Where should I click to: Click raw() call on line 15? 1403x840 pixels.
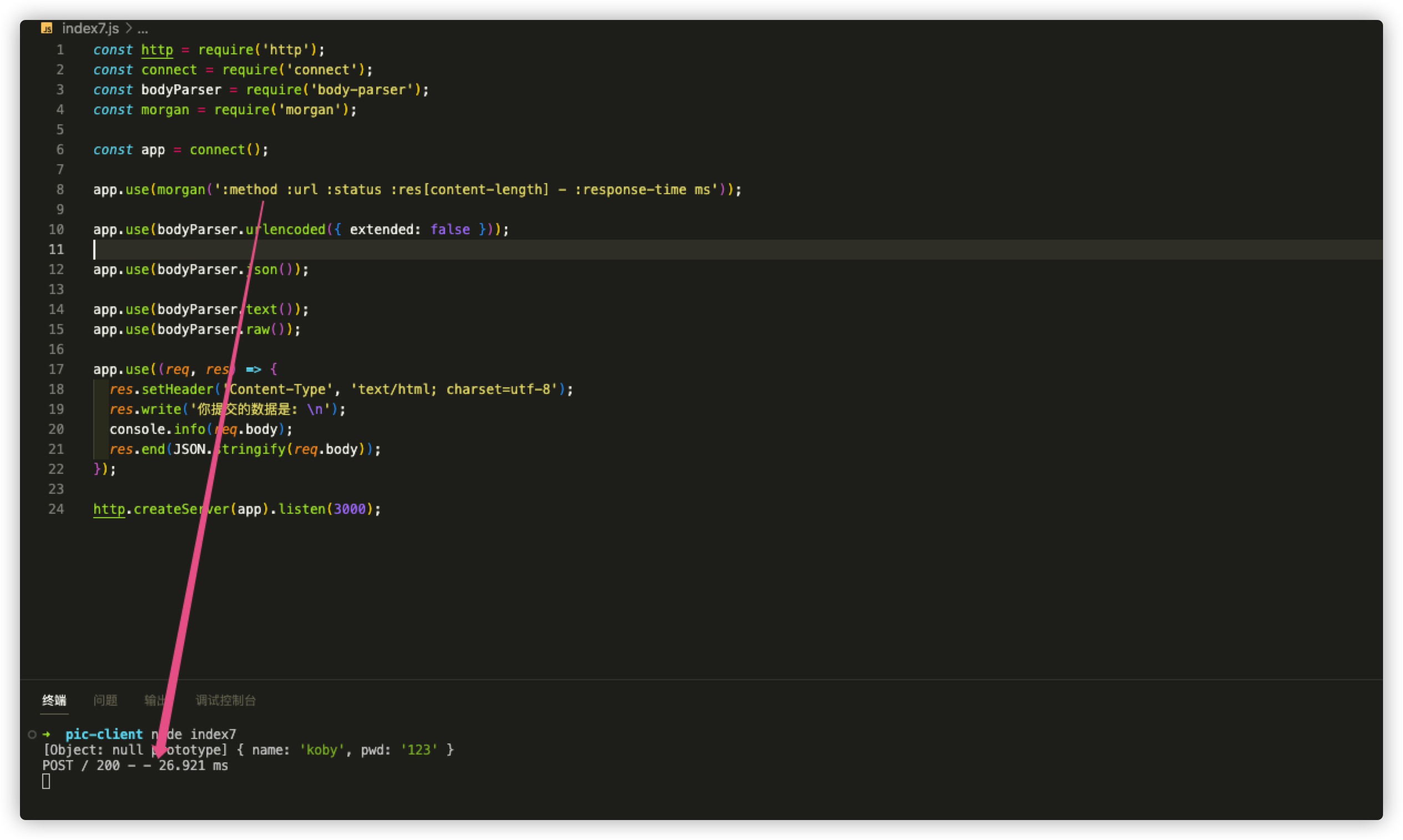coord(265,330)
